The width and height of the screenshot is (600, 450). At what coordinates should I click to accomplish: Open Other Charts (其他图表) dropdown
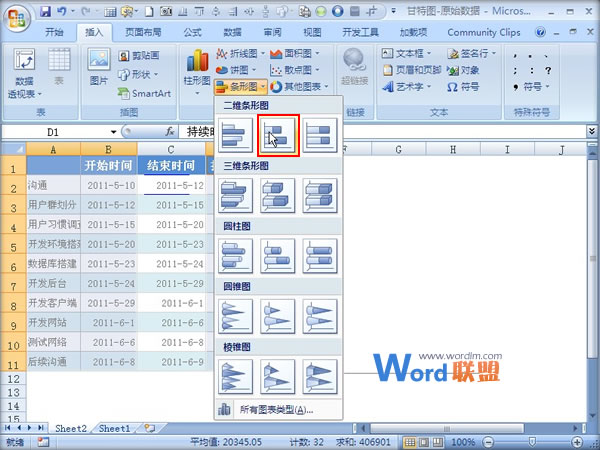pyautogui.click(x=299, y=87)
